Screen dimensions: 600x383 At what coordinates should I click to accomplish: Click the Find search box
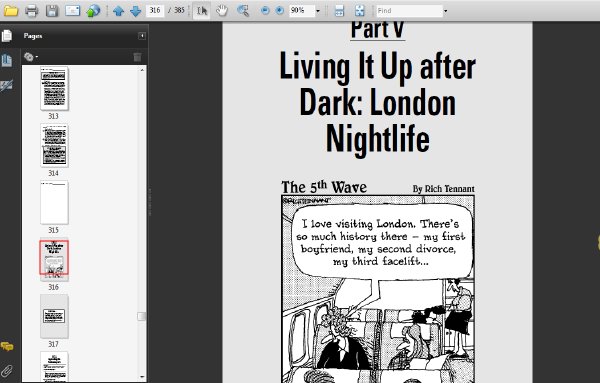pyautogui.click(x=409, y=11)
